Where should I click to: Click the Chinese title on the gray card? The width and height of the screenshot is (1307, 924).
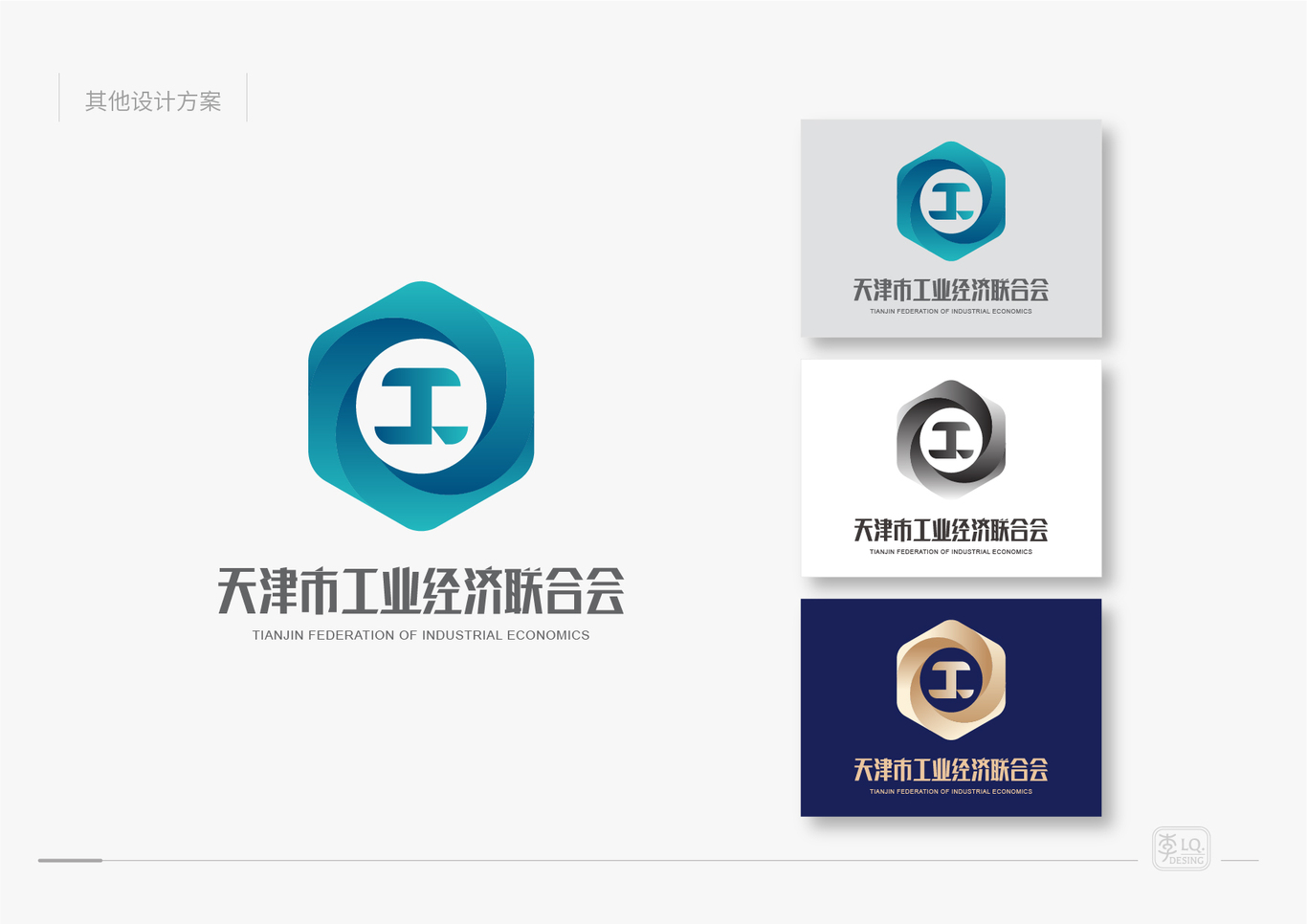click(951, 290)
